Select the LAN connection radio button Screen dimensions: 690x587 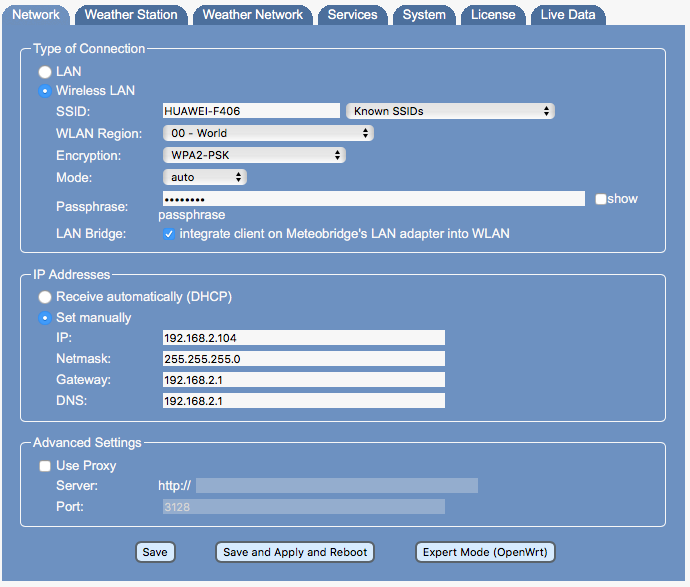point(44,72)
